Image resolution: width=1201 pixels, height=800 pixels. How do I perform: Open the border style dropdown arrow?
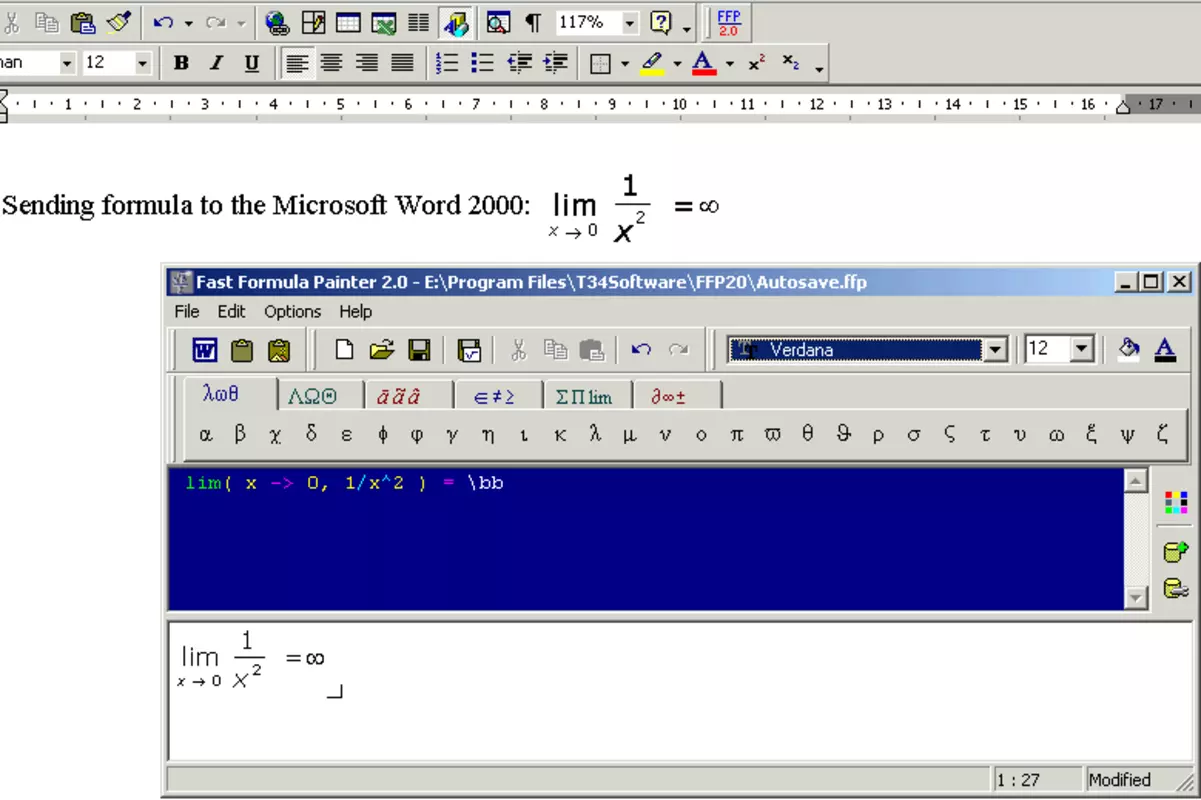[625, 63]
